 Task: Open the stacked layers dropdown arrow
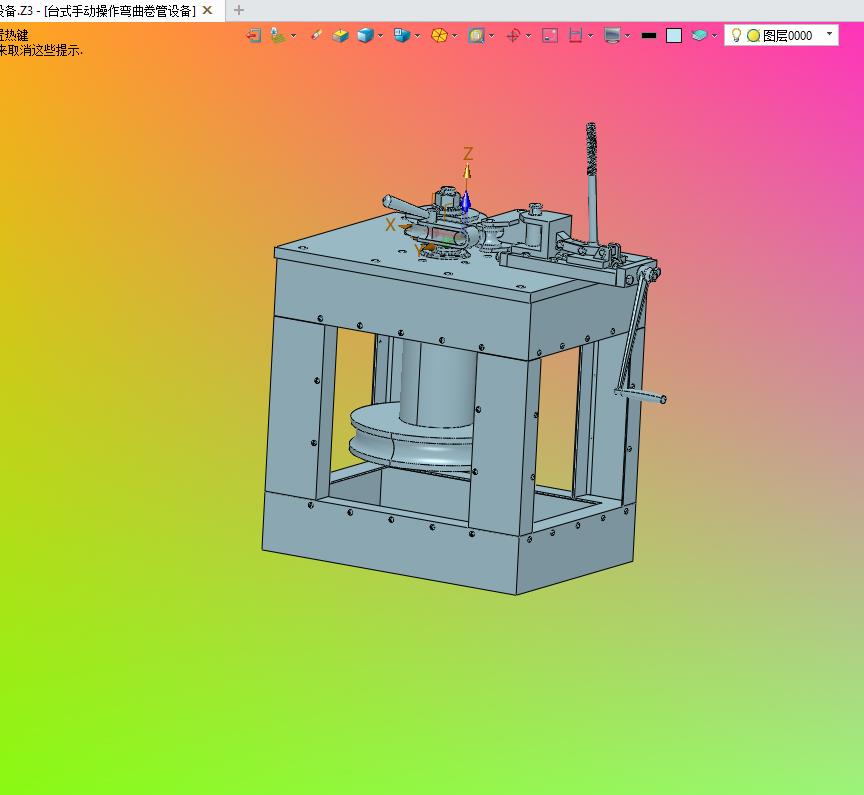pyautogui.click(x=715, y=36)
